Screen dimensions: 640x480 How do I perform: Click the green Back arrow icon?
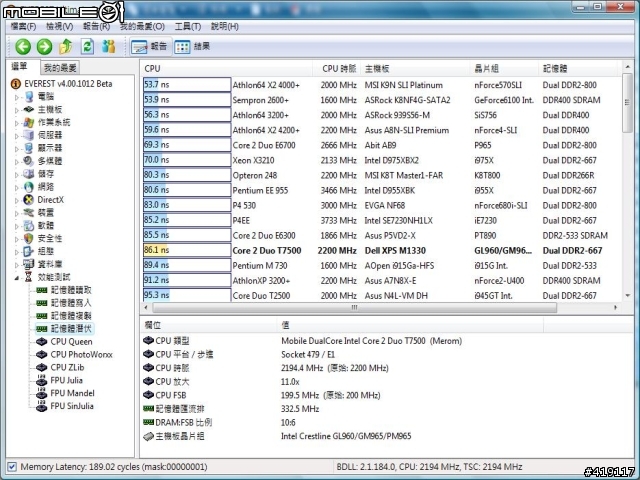[23, 47]
